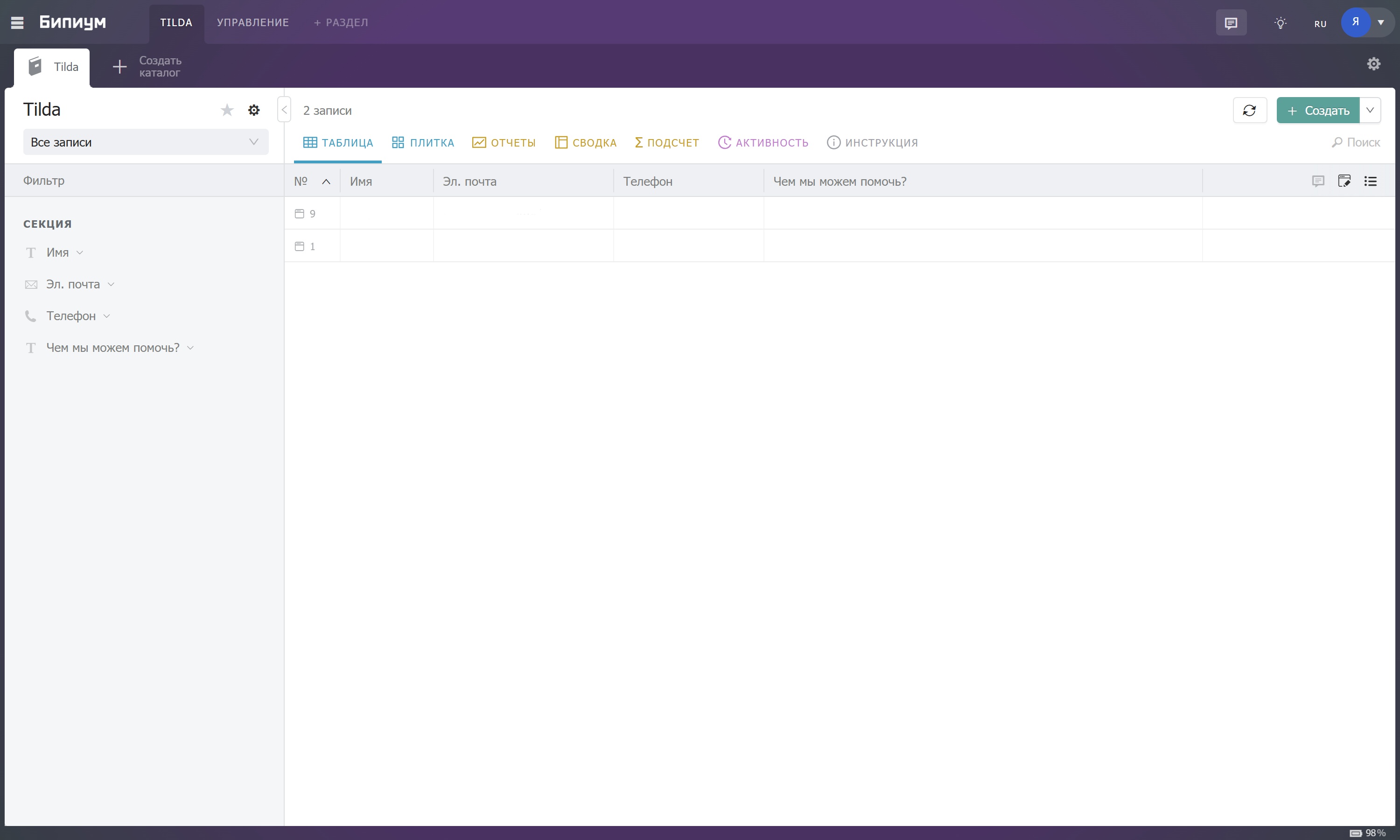The width and height of the screenshot is (1400, 840).
Task: Open section settings gear at top right
Action: pyautogui.click(x=1373, y=64)
